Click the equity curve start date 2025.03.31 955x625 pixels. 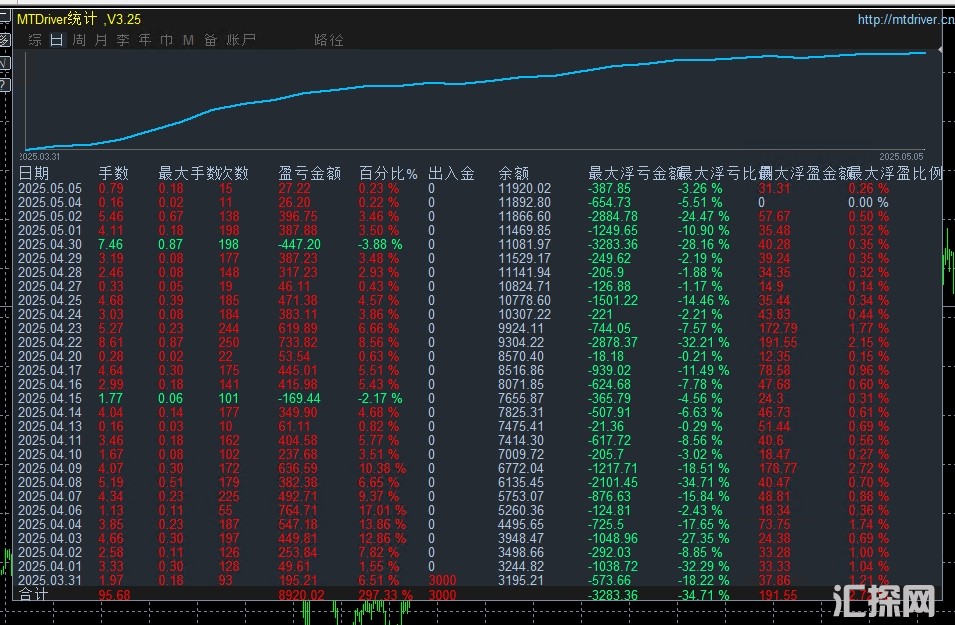[40, 157]
